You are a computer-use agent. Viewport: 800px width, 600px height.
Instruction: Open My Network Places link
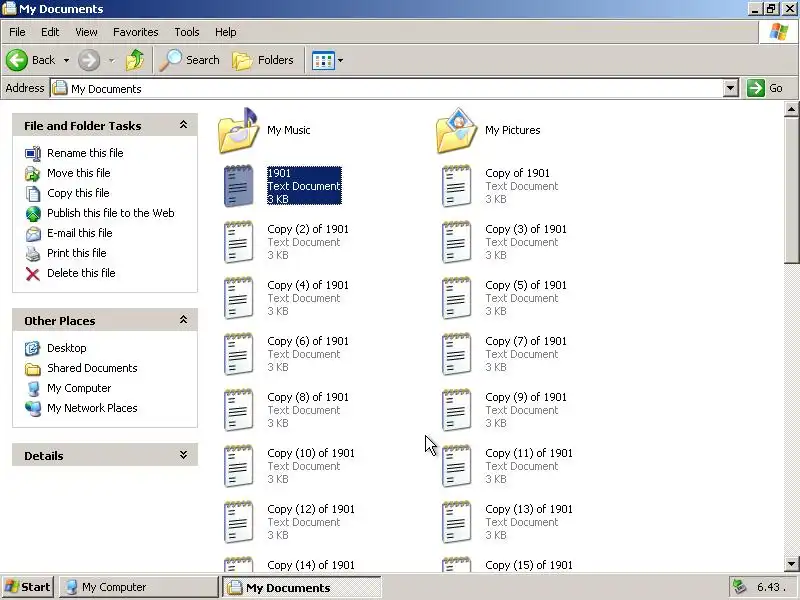pos(92,408)
